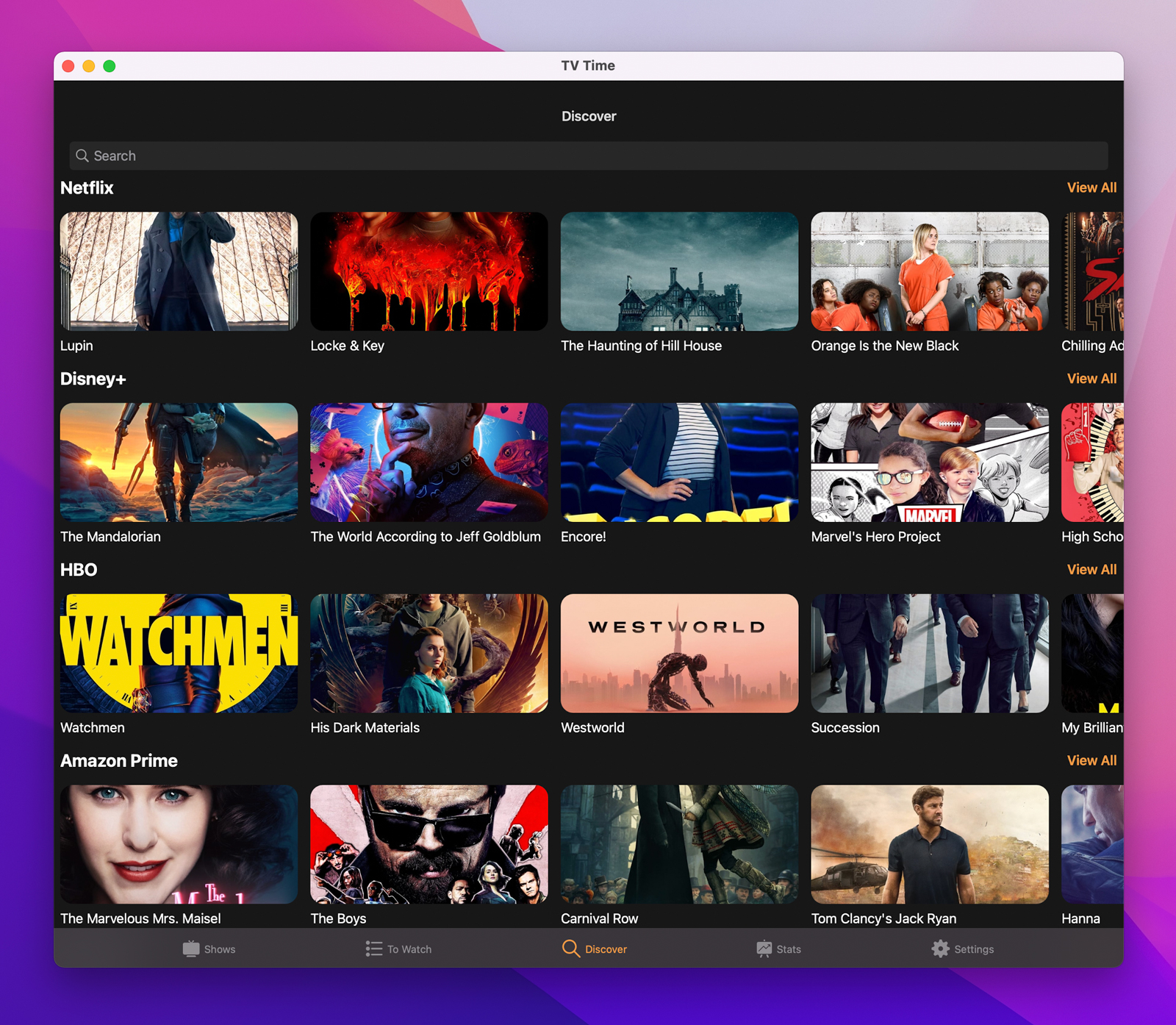Open Tom Clancy's Jack Ryan poster
The image size is (1176, 1025).
tap(930, 844)
